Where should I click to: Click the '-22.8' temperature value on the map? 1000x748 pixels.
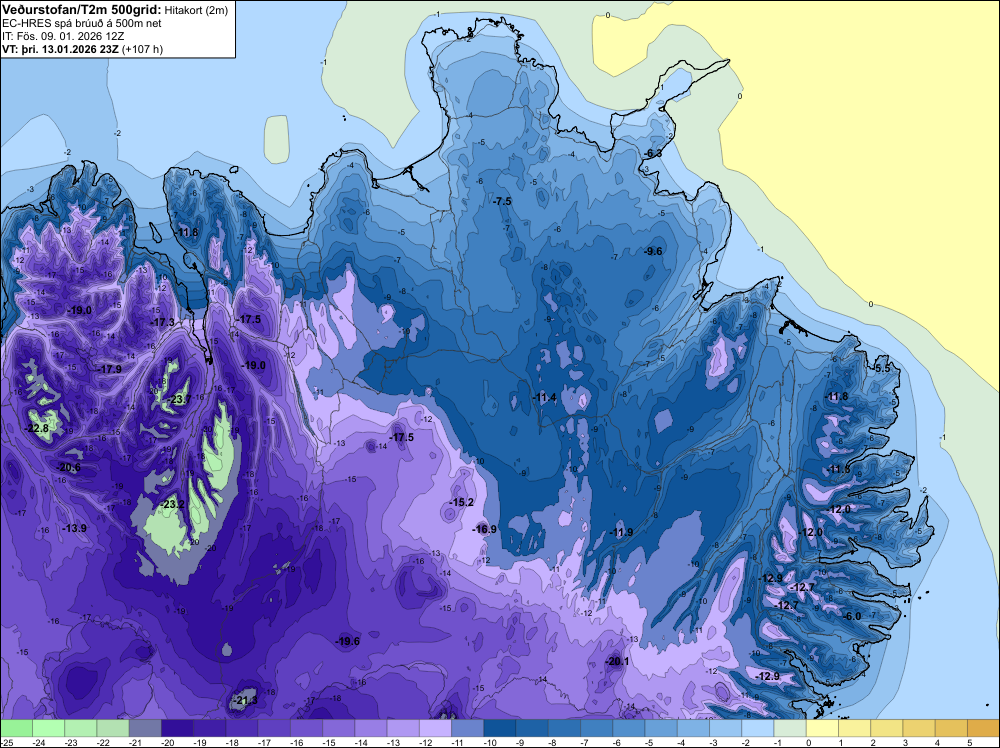click(x=36, y=429)
